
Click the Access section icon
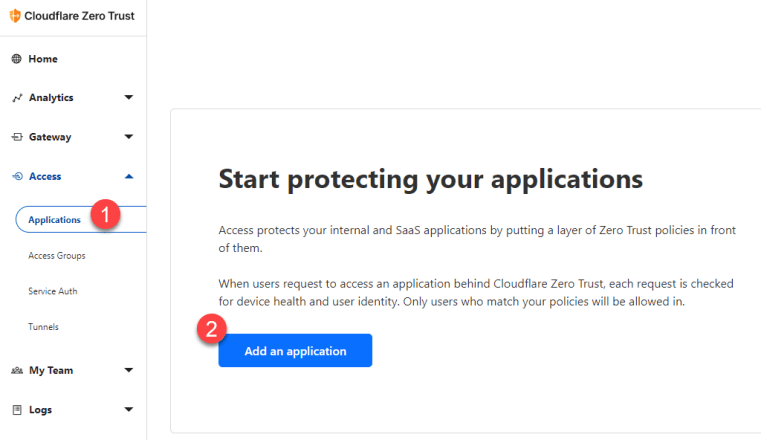tap(17, 176)
